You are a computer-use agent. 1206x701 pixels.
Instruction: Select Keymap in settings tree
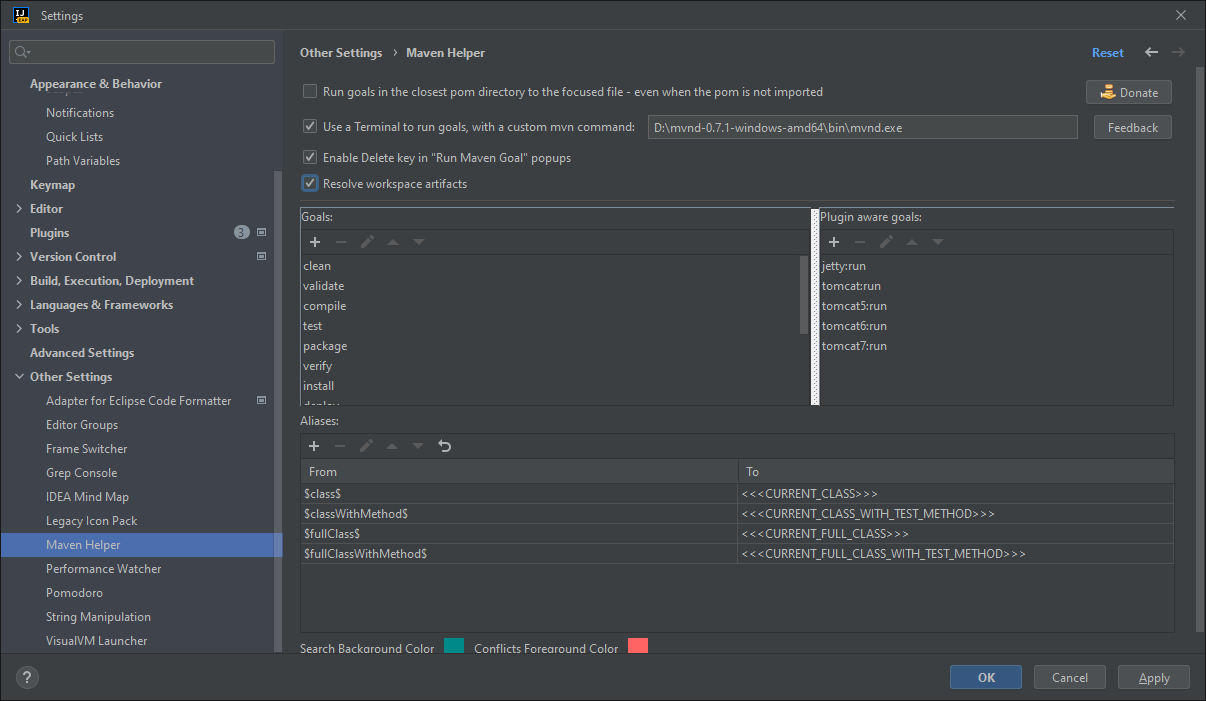[x=52, y=185]
